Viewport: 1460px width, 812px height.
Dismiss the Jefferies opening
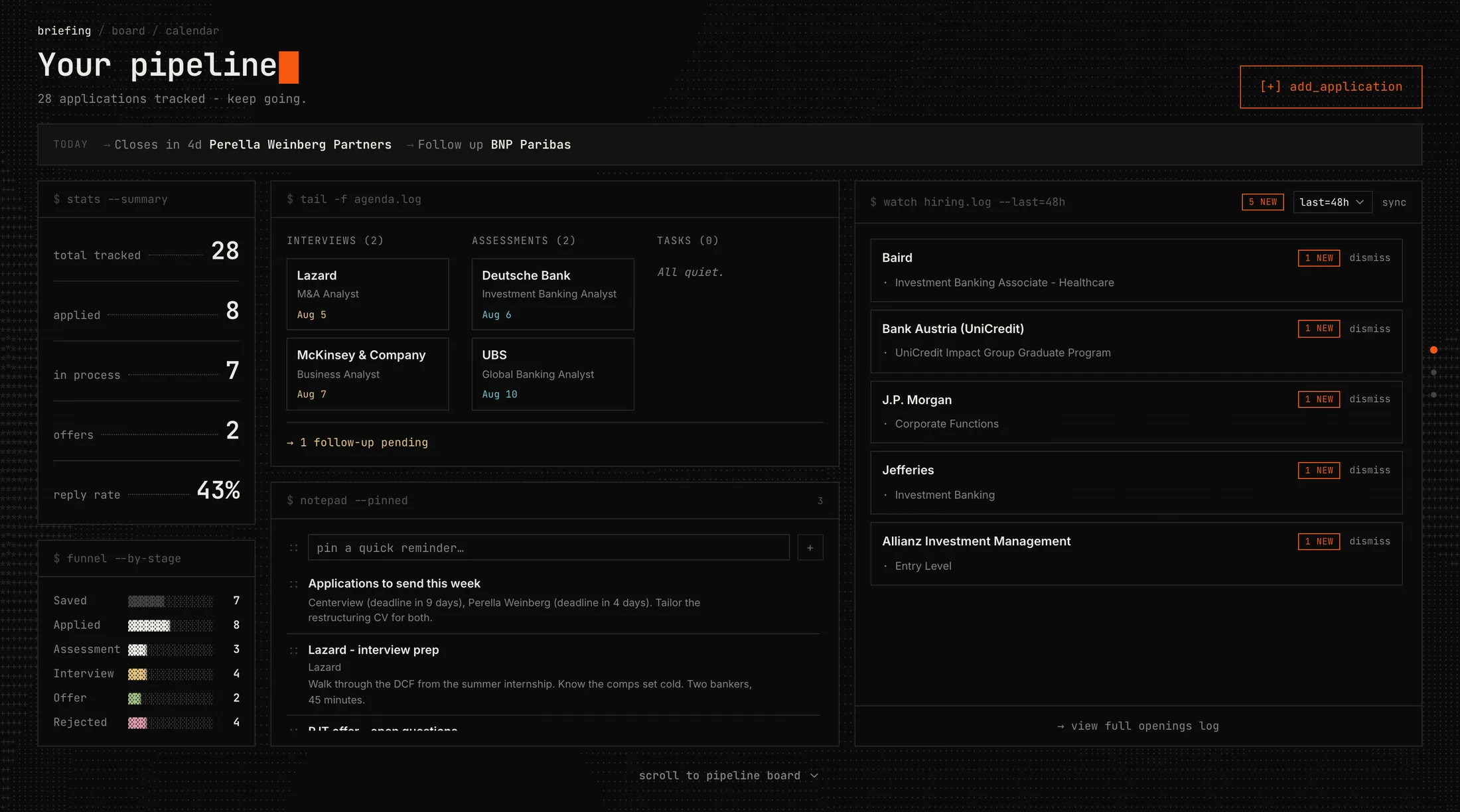1369,470
